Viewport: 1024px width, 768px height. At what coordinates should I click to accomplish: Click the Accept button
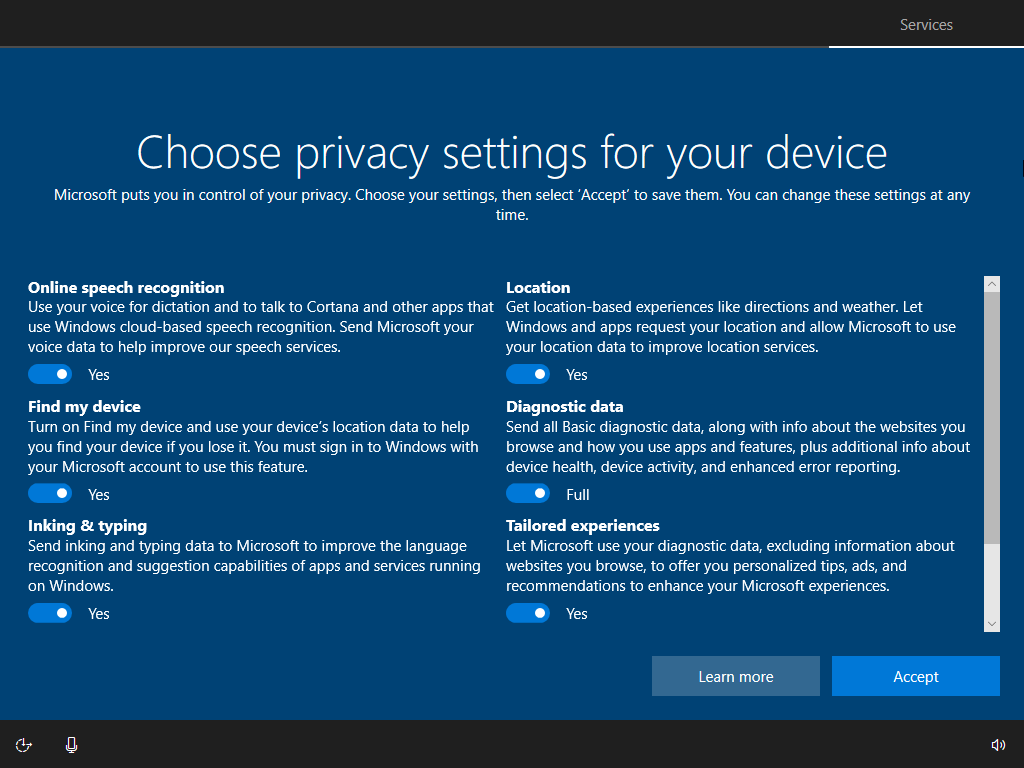pos(916,676)
